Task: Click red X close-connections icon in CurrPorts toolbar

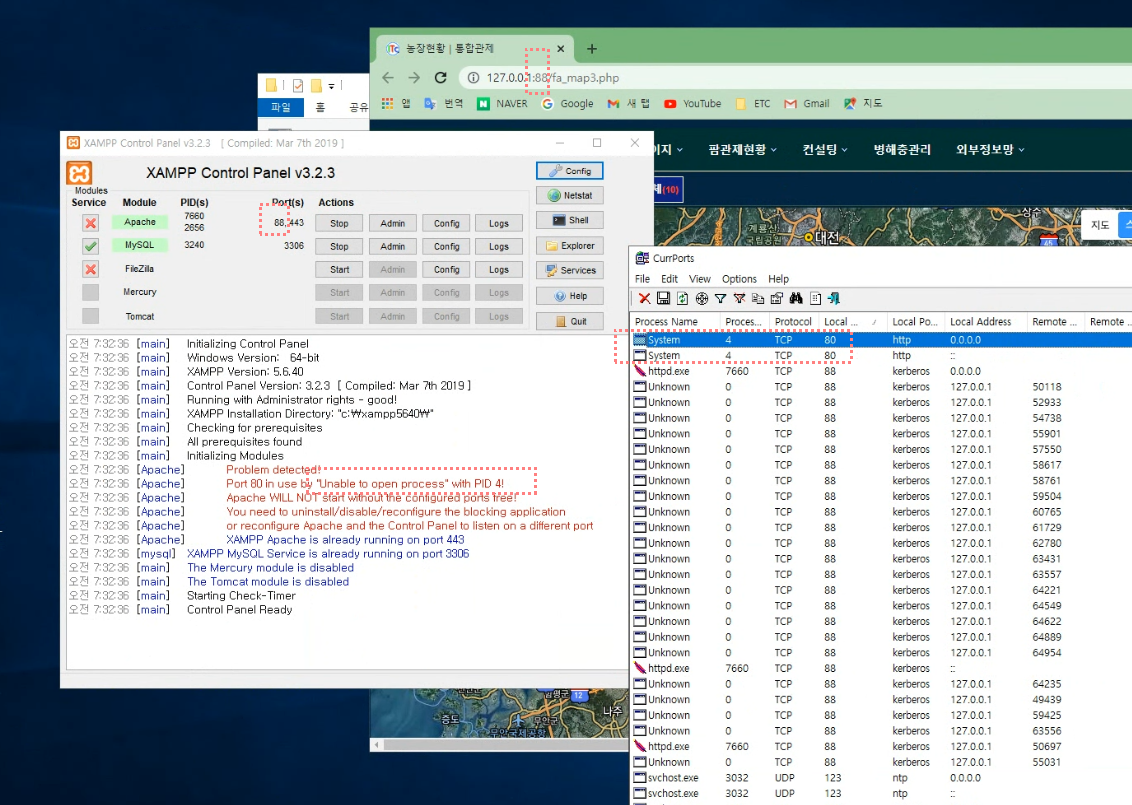Action: pyautogui.click(x=645, y=298)
